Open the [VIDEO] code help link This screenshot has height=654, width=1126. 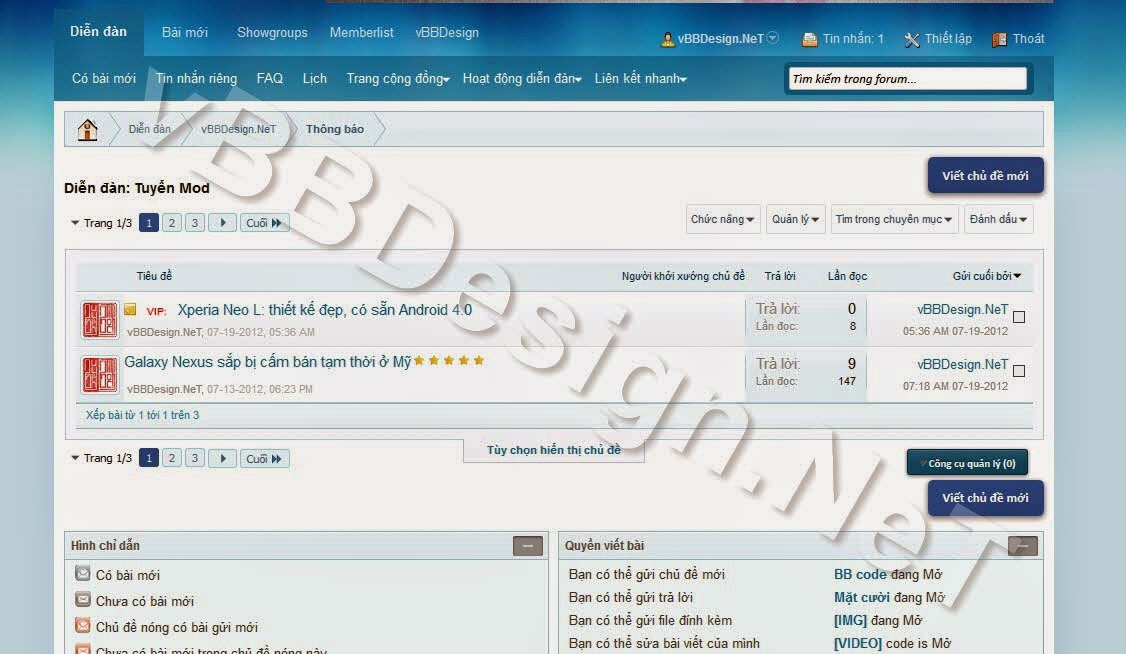857,643
